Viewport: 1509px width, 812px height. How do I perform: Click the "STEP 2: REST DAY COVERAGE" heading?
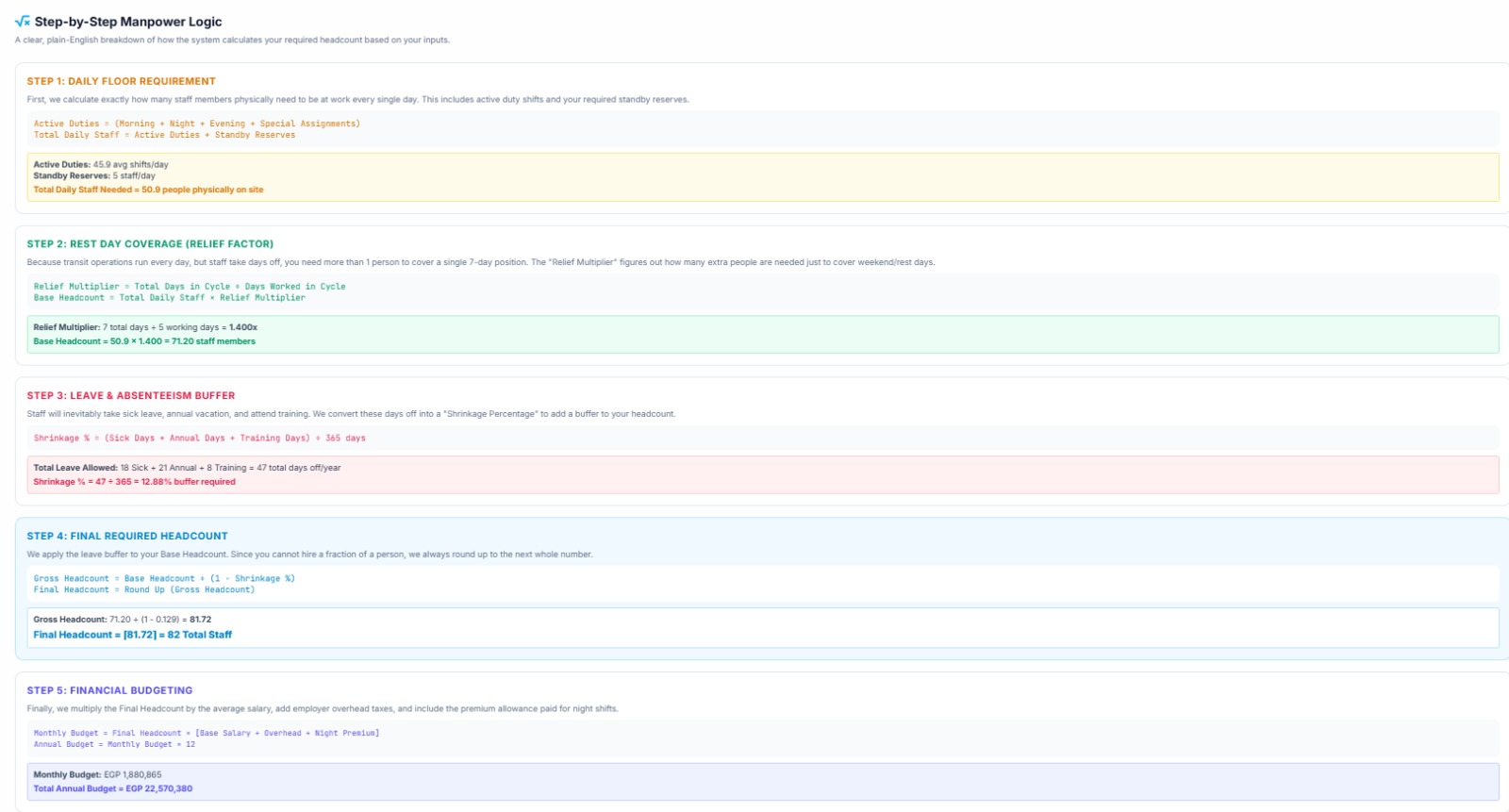click(x=150, y=243)
